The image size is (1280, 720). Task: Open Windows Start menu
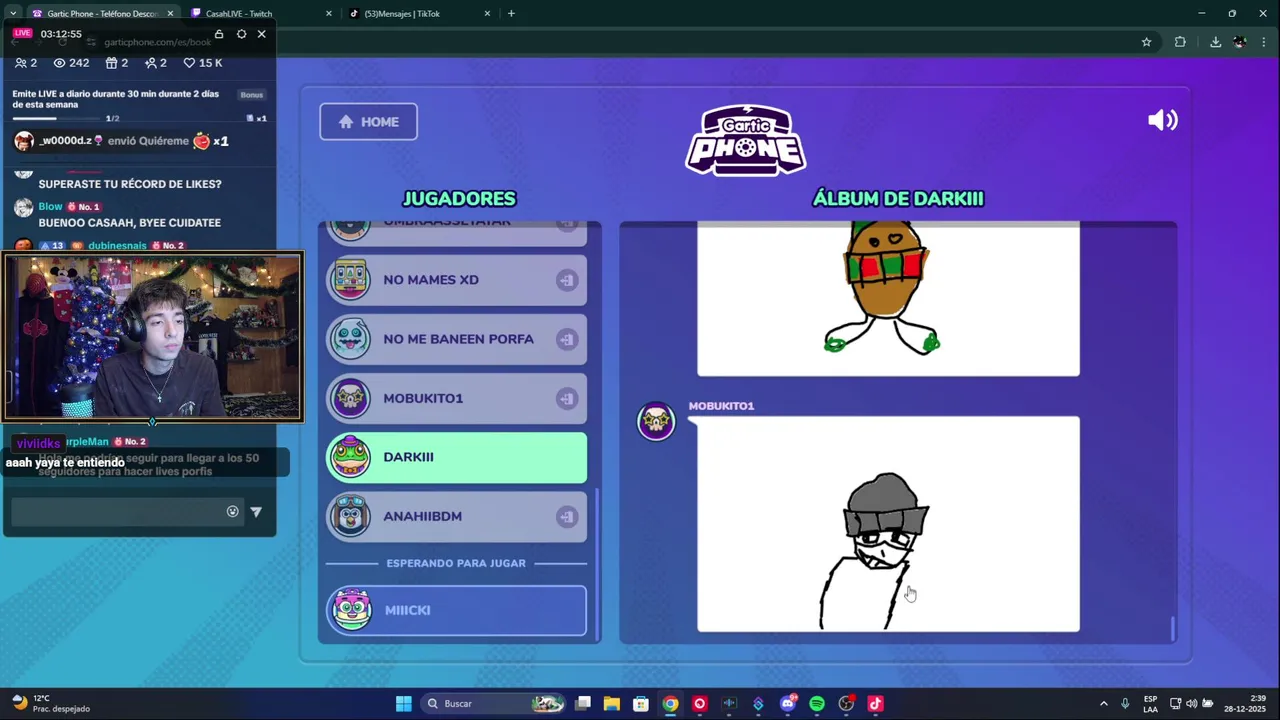pyautogui.click(x=403, y=703)
